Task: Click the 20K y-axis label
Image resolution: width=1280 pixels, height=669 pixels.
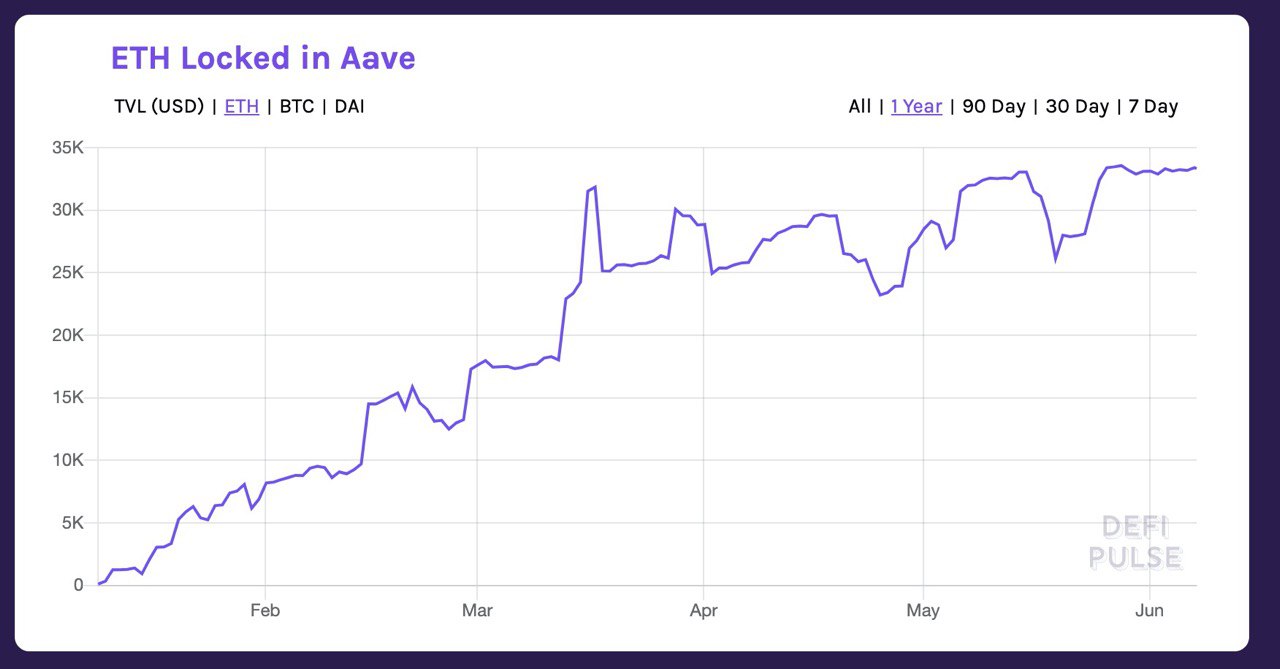Action: (x=68, y=335)
